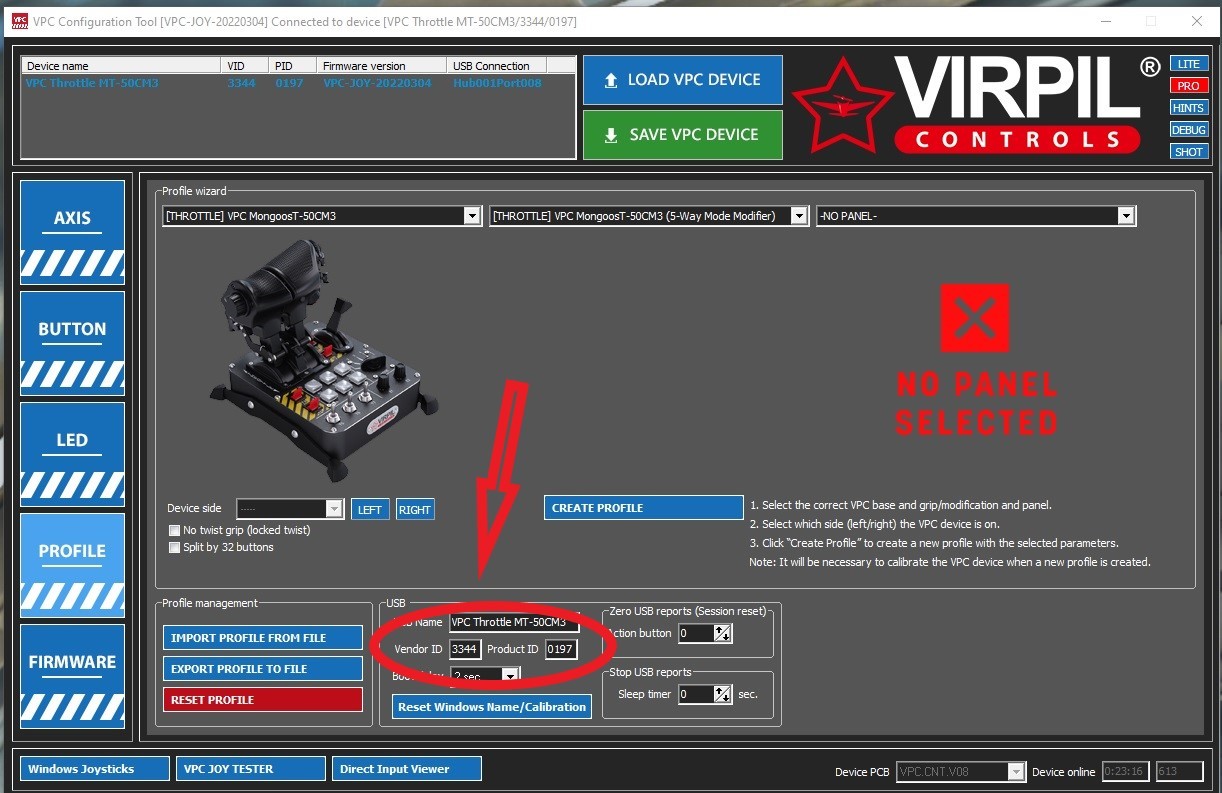Open Direct Input Viewer
This screenshot has height=793, width=1222.
(x=407, y=769)
